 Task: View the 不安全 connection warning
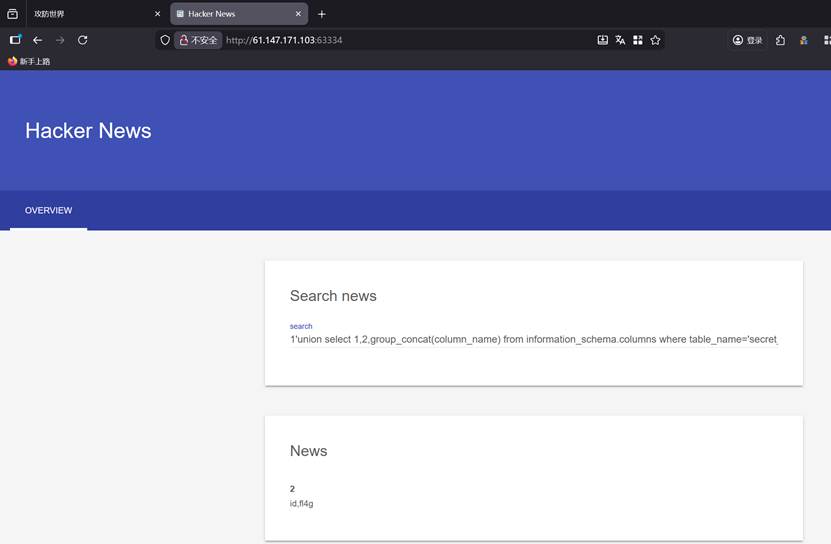198,40
